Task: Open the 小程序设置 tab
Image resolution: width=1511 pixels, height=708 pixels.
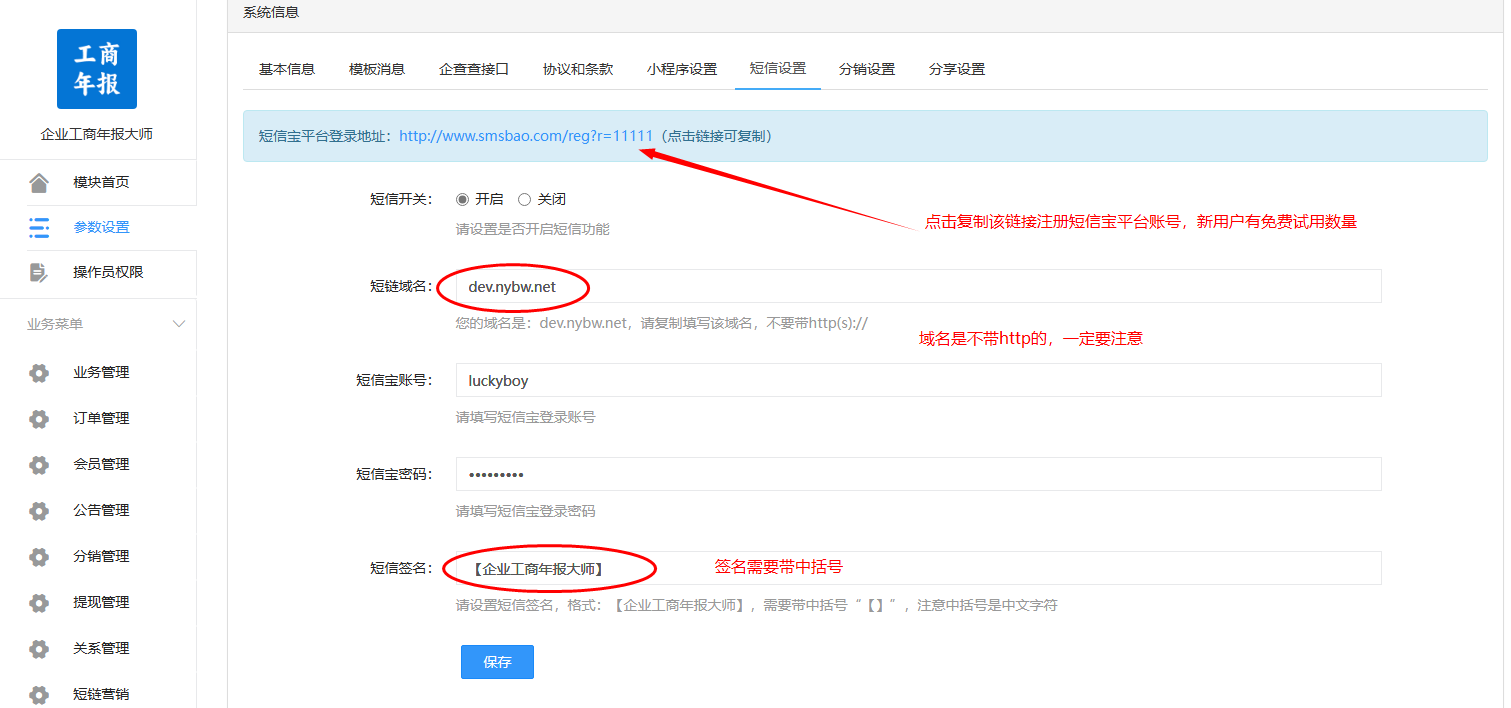Action: (682, 69)
